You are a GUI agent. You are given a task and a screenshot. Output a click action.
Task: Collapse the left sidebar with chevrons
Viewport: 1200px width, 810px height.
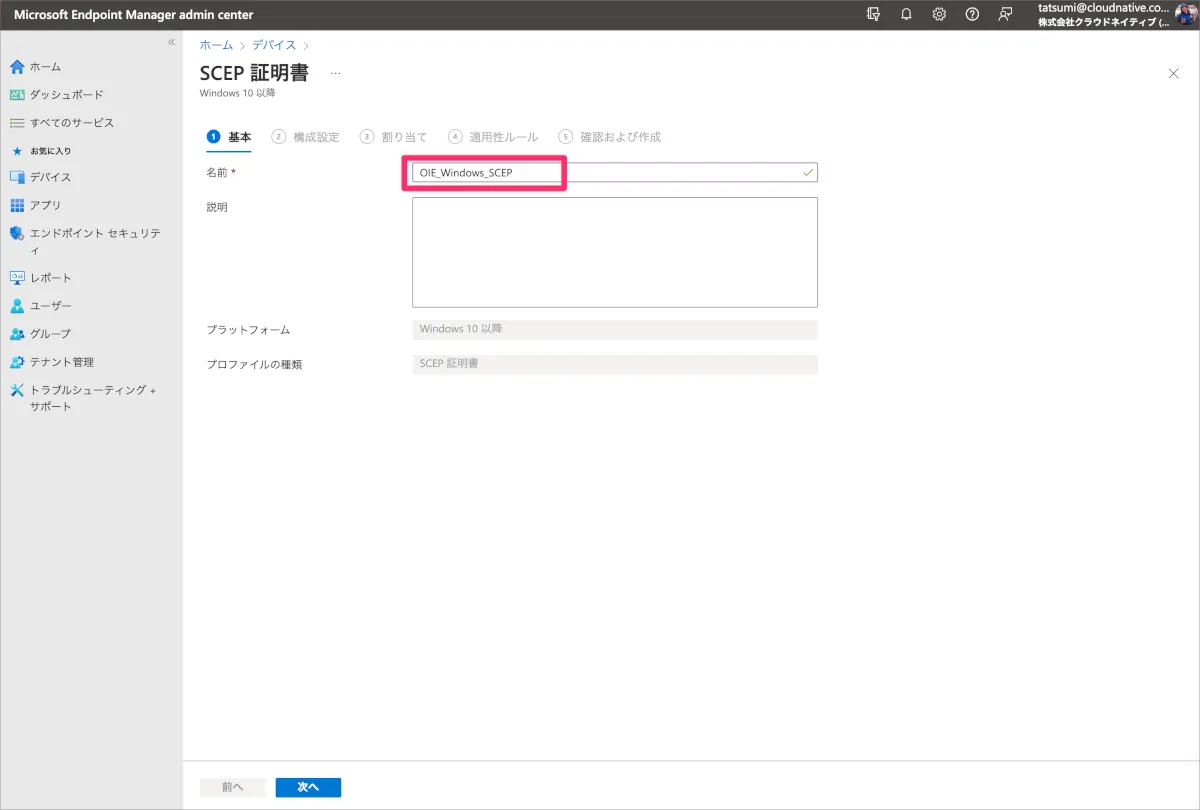[171, 42]
